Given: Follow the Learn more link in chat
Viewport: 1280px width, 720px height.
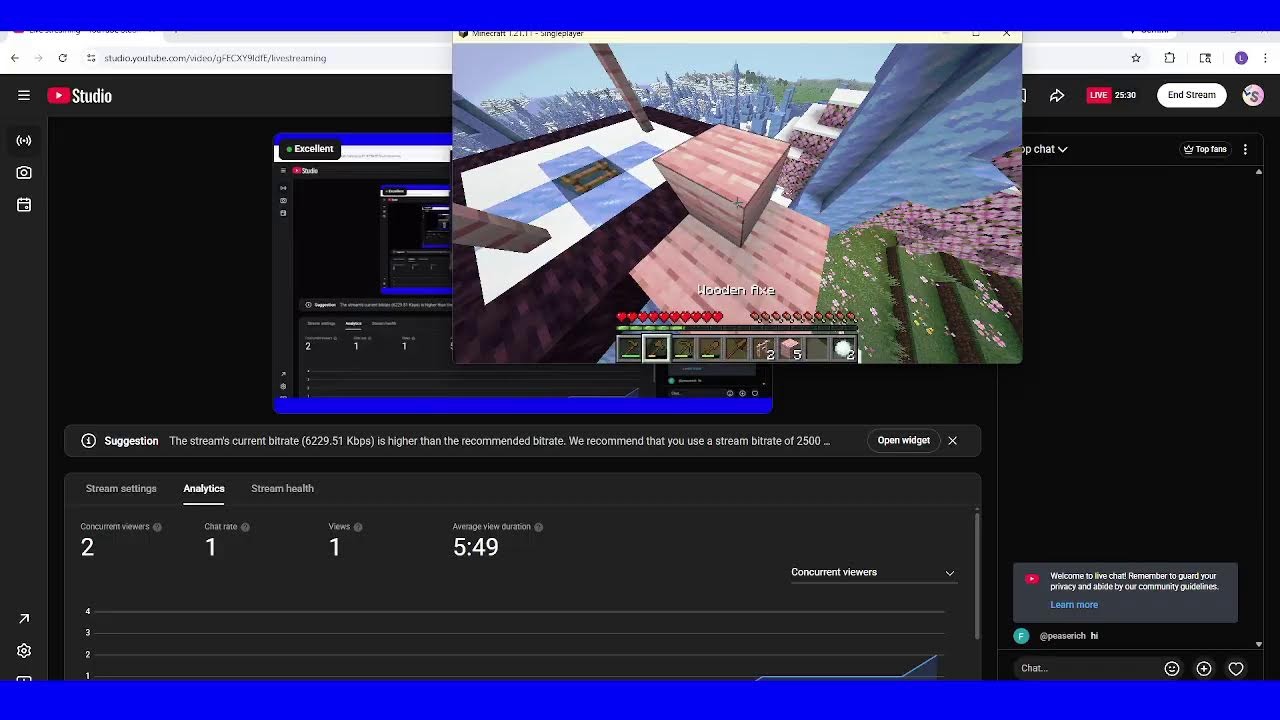Looking at the screenshot, I should 1074,605.
